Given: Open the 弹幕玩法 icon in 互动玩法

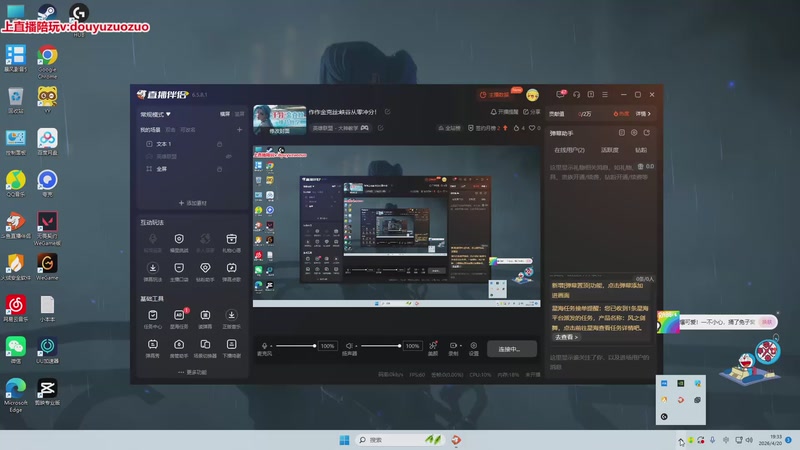Looking at the screenshot, I should click(153, 268).
